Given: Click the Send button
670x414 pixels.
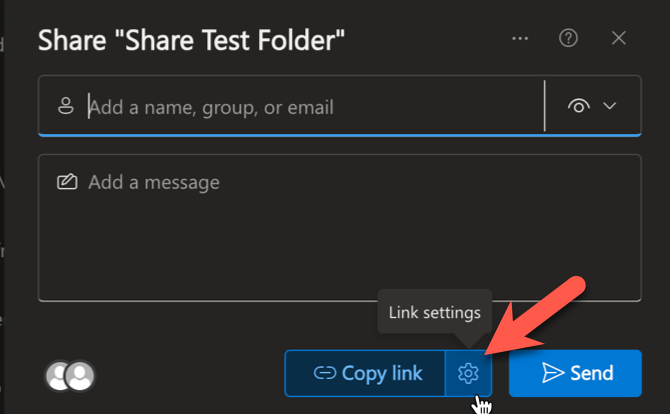Looking at the screenshot, I should pos(575,373).
